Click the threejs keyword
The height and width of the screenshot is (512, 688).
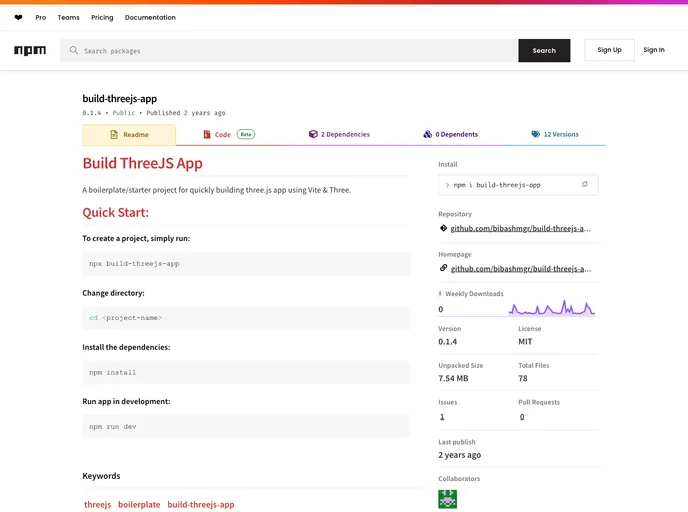97,505
